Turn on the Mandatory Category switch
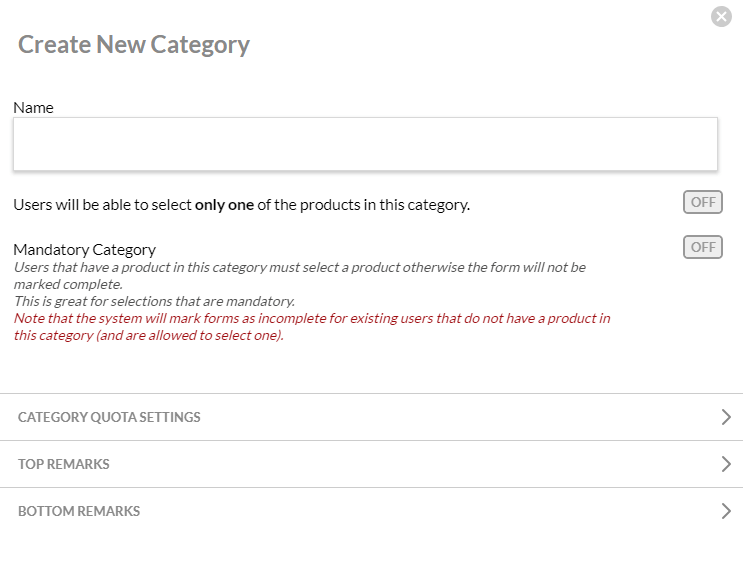This screenshot has width=750, height=566. coord(702,247)
